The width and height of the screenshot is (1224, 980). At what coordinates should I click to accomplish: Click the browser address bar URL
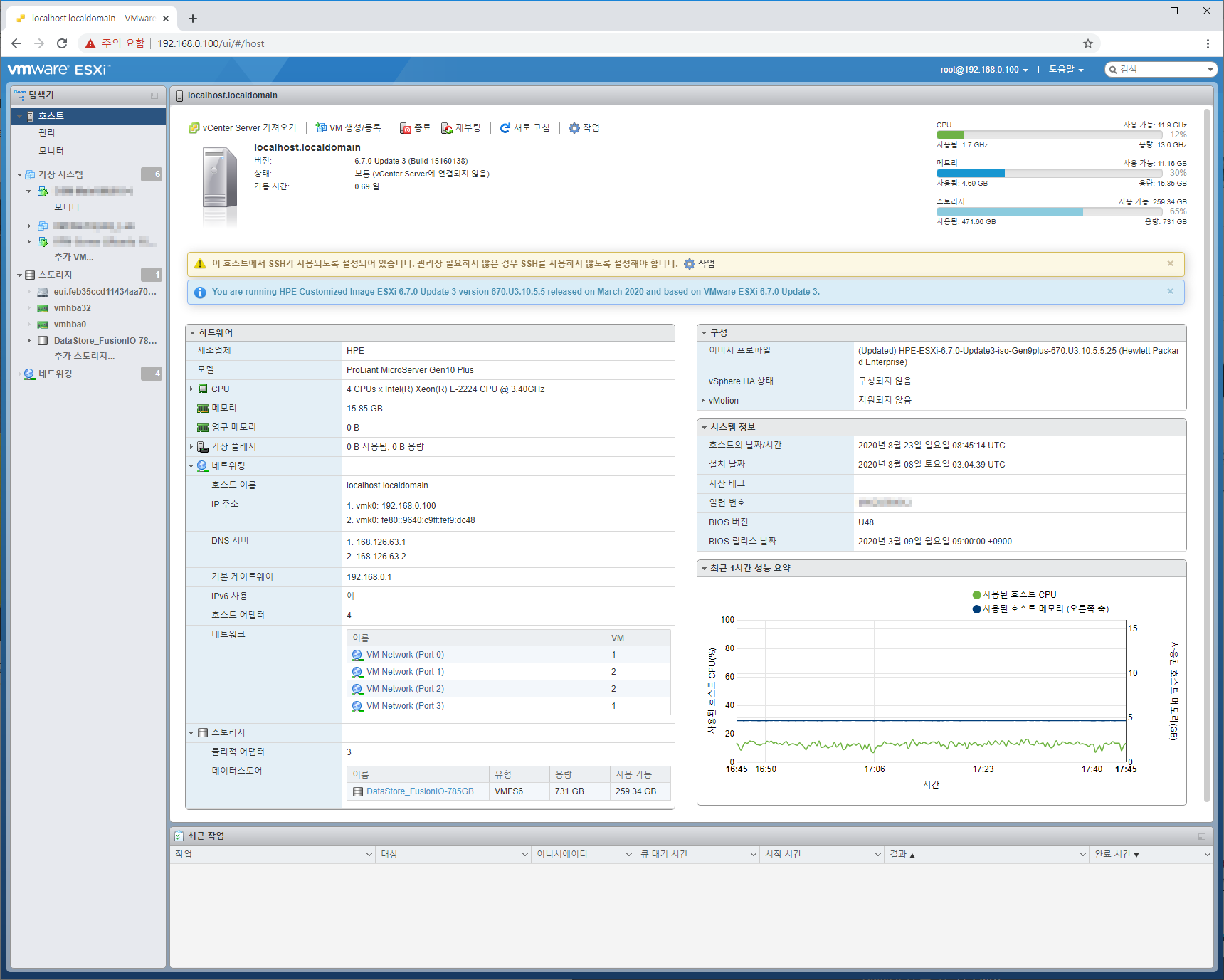pyautogui.click(x=211, y=43)
